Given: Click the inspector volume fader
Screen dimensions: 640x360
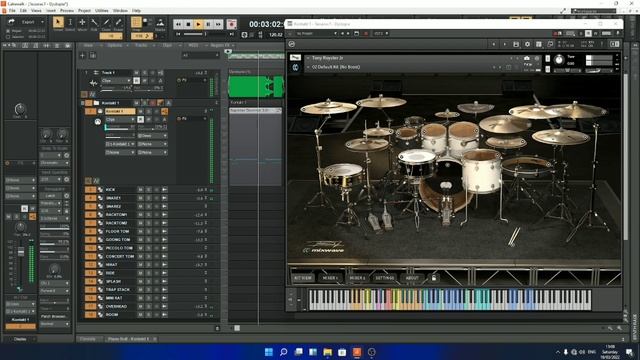Looking at the screenshot, I should click(20, 252).
